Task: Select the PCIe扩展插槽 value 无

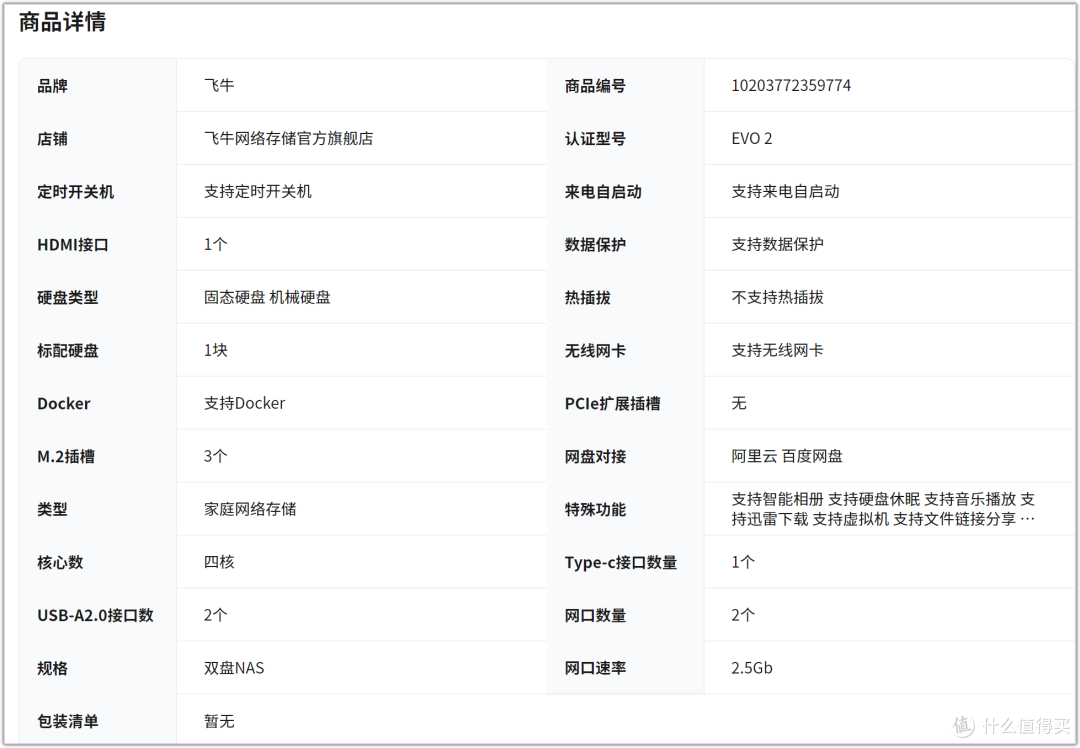Action: pyautogui.click(x=739, y=404)
